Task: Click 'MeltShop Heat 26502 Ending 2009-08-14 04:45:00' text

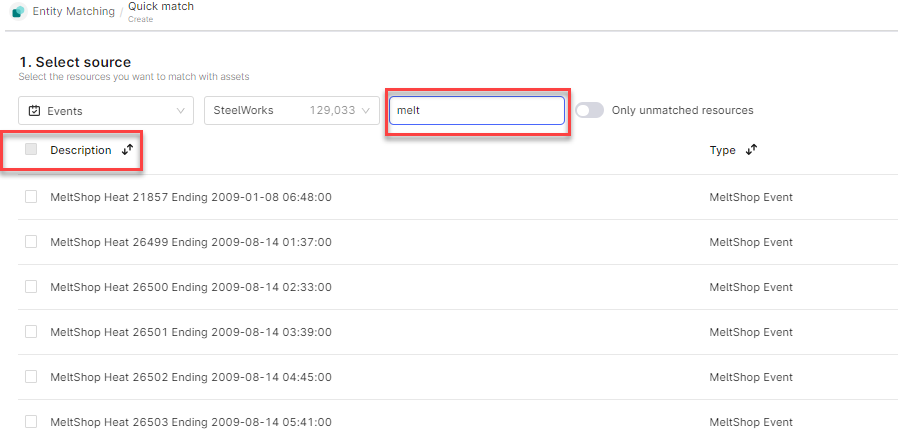Action: tap(191, 377)
